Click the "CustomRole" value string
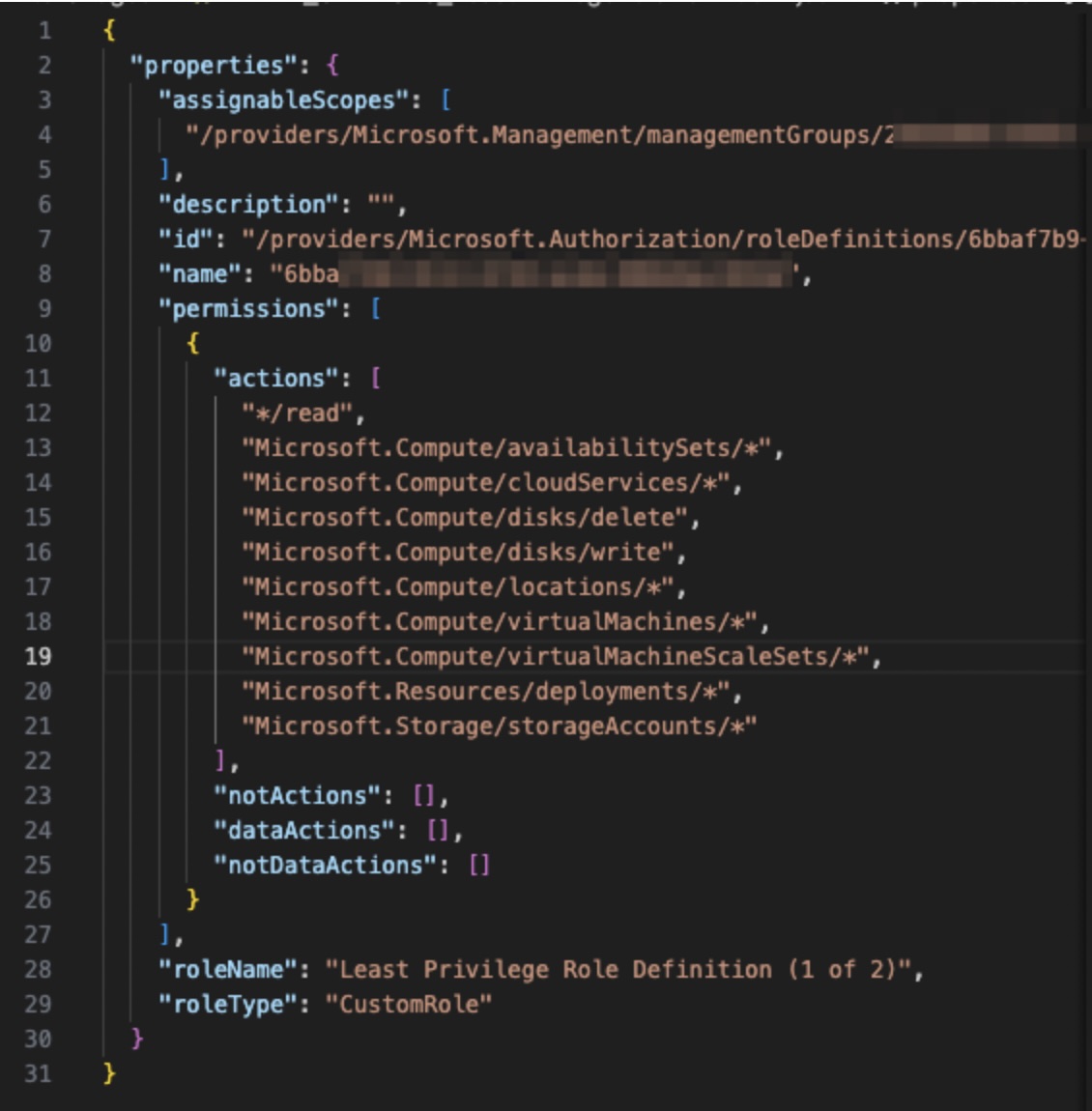The image size is (1092, 1111). tap(408, 1005)
